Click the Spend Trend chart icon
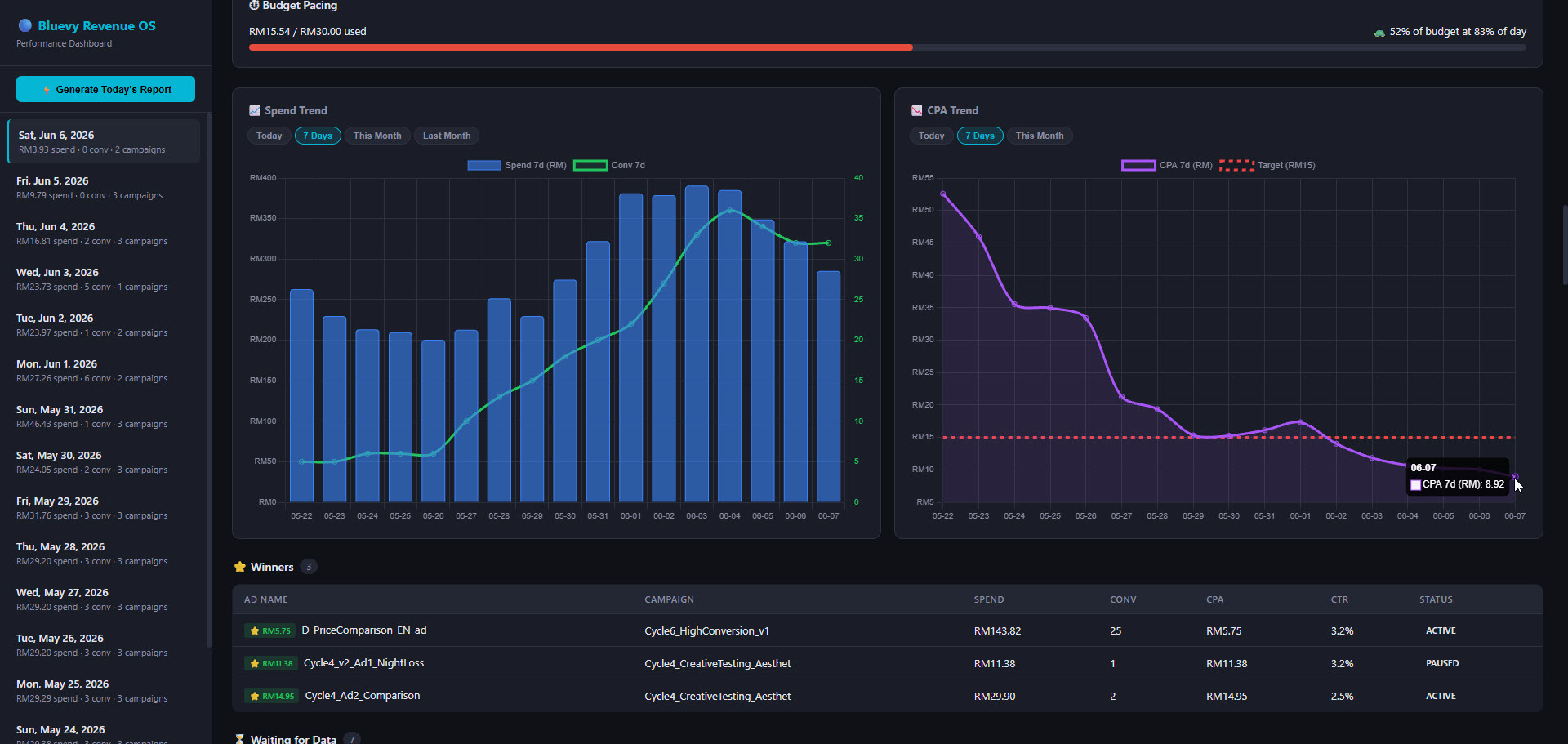The width and height of the screenshot is (1568, 744). click(x=255, y=110)
